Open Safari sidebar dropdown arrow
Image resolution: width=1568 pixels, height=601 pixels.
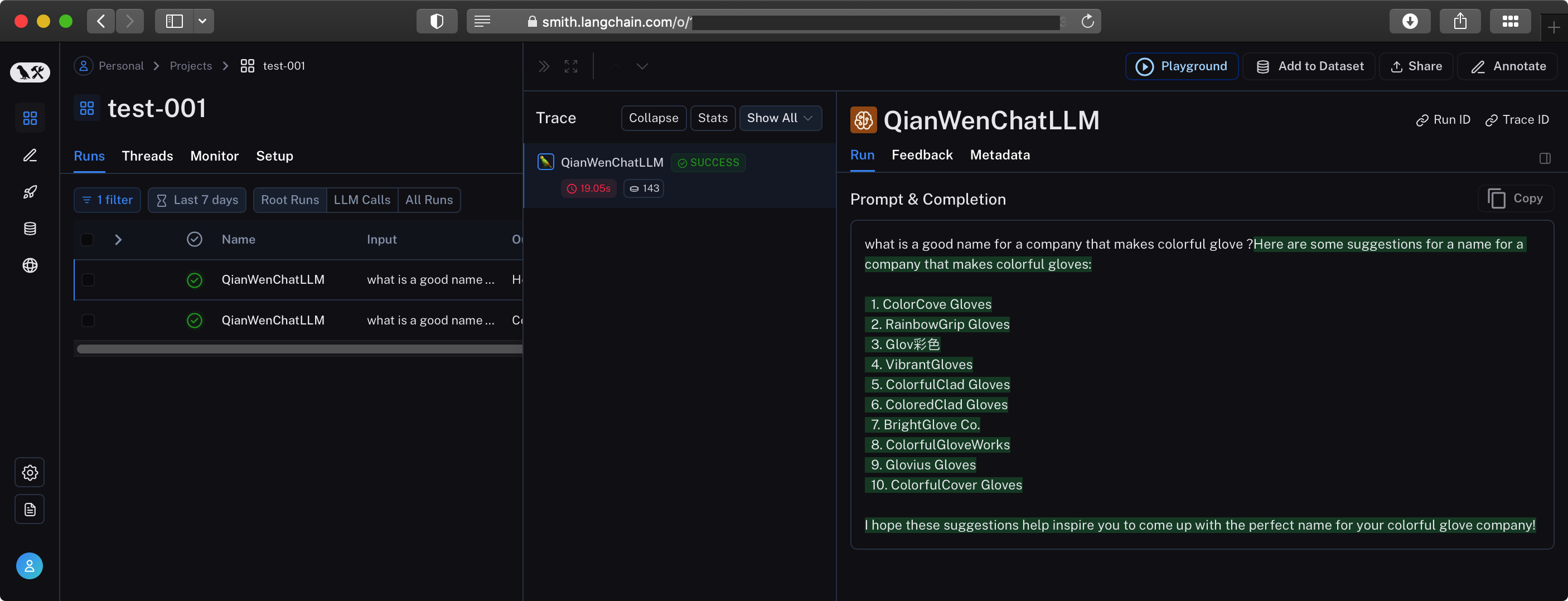[203, 21]
